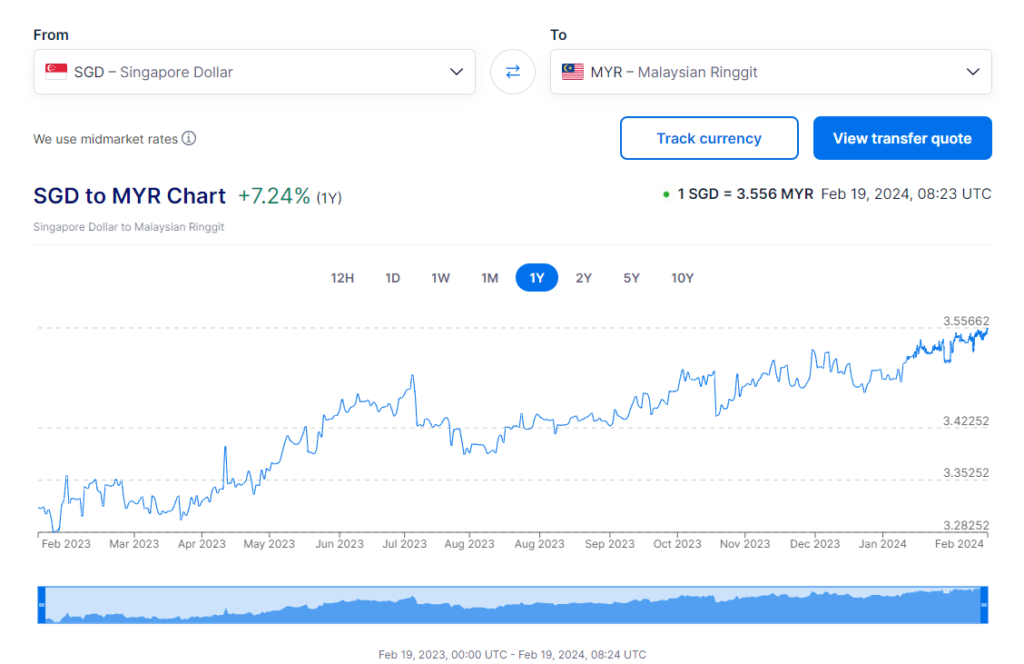
Task: Select the 1Y range option
Action: click(537, 278)
